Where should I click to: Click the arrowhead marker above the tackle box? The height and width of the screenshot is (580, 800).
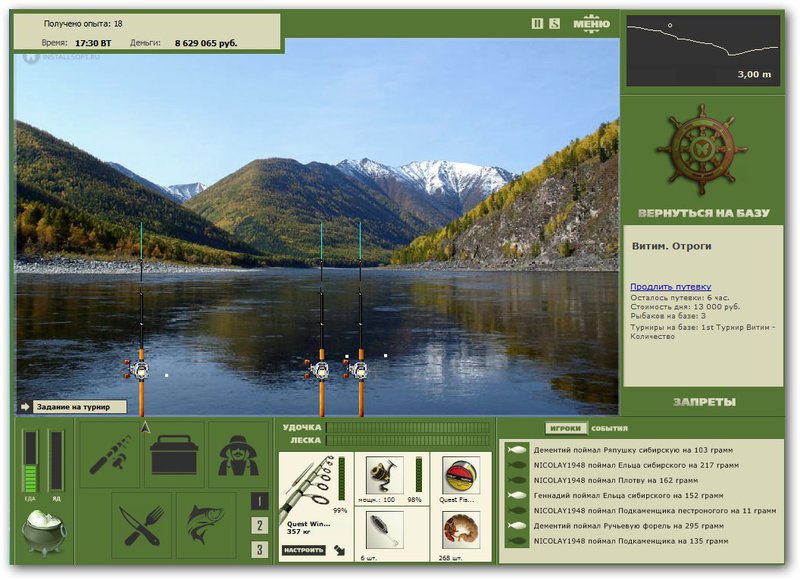[x=145, y=427]
